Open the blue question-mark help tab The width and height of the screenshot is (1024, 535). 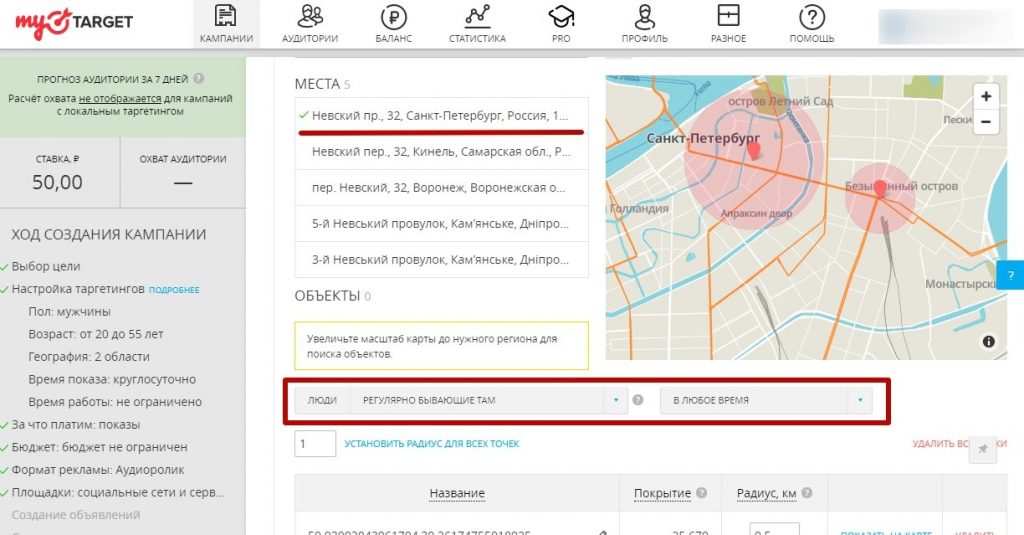pyautogui.click(x=1011, y=275)
